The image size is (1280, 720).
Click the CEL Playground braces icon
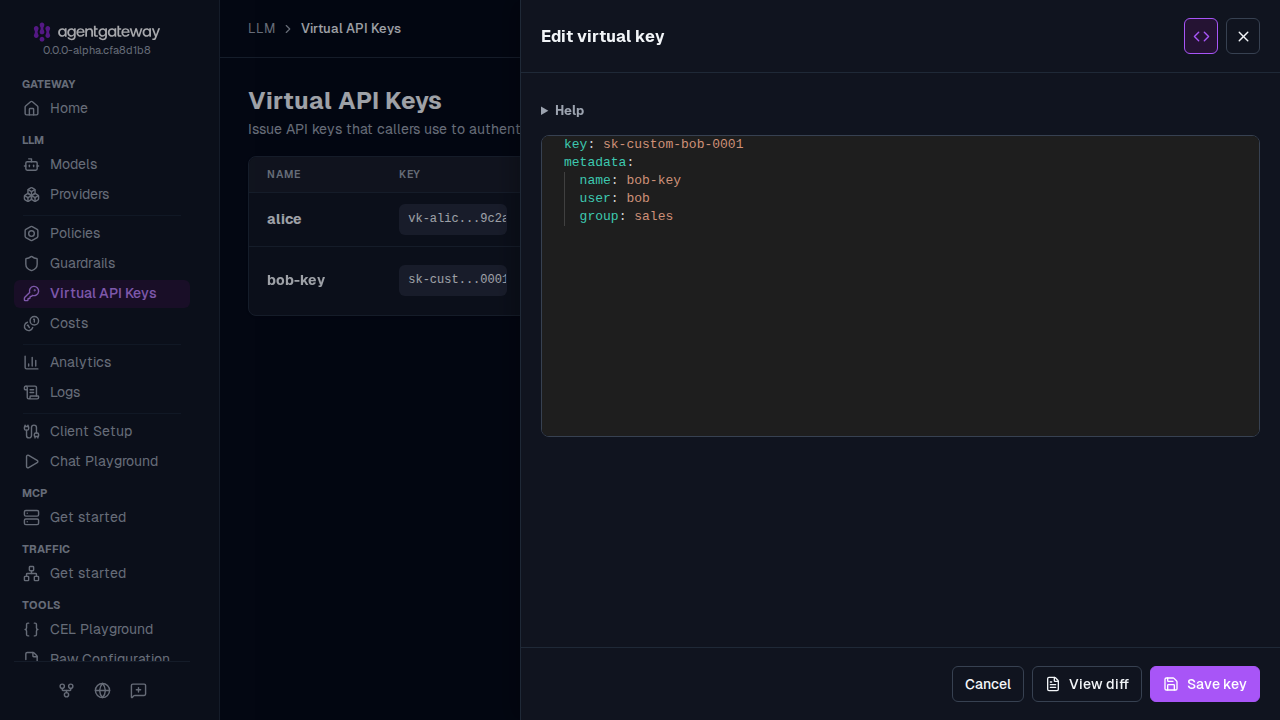(32, 629)
